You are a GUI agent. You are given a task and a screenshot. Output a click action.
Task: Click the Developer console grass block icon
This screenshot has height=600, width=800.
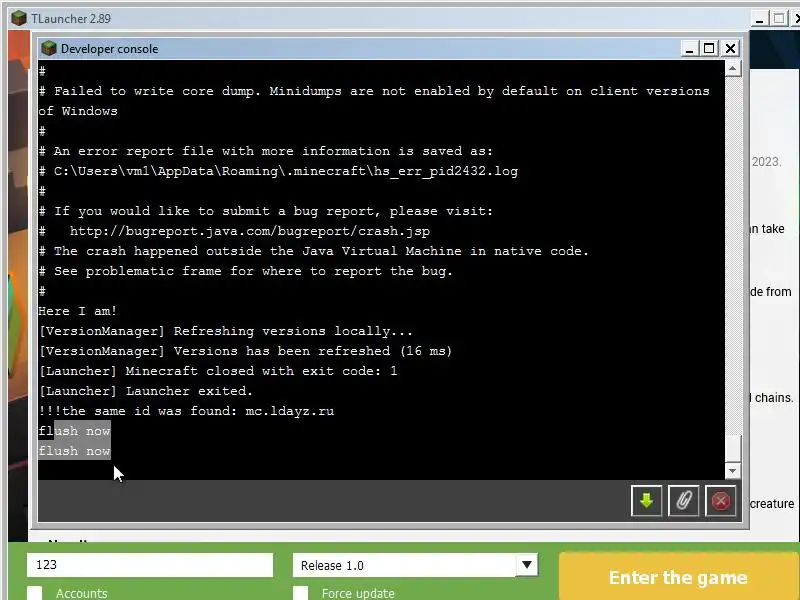tap(49, 48)
